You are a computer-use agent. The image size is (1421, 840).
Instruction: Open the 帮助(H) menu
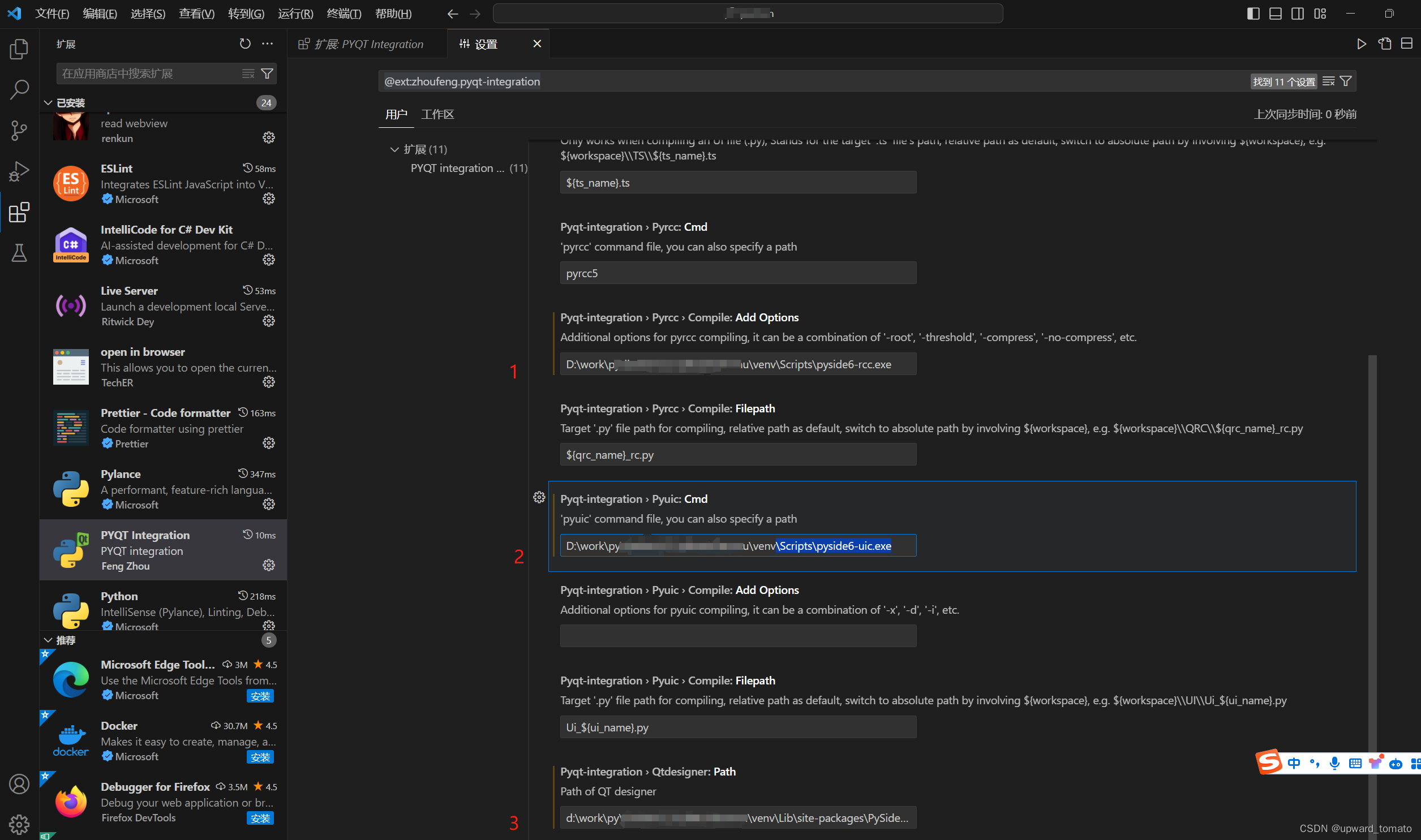pos(393,14)
